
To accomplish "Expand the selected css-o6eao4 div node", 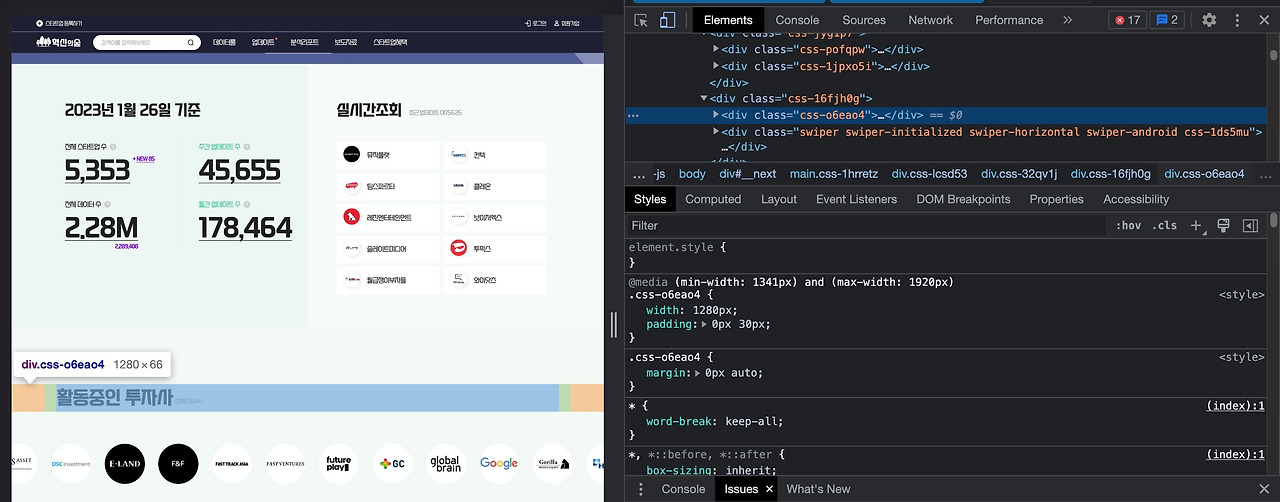I will (x=716, y=115).
